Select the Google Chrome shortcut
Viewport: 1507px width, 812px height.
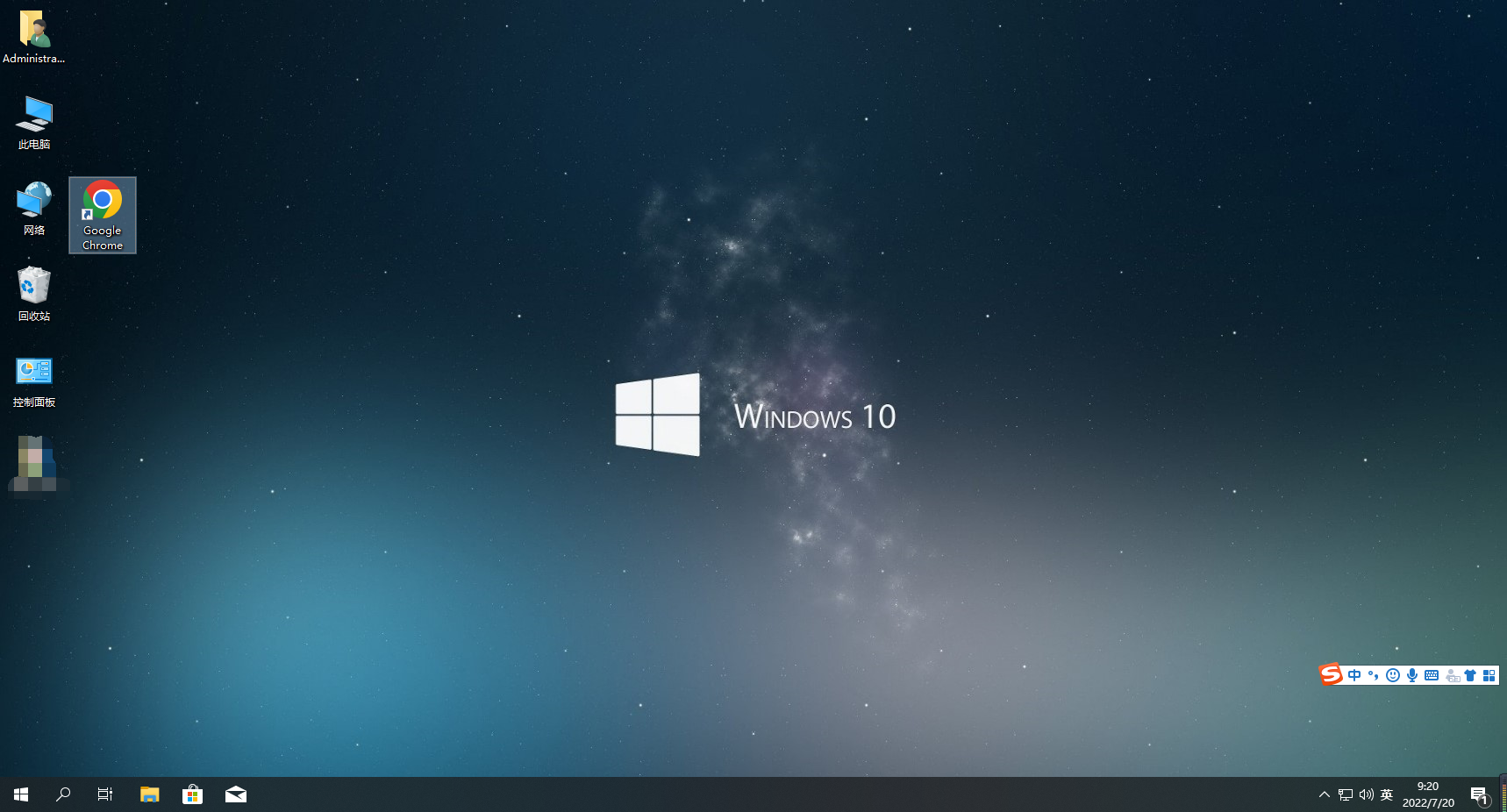pos(103,216)
